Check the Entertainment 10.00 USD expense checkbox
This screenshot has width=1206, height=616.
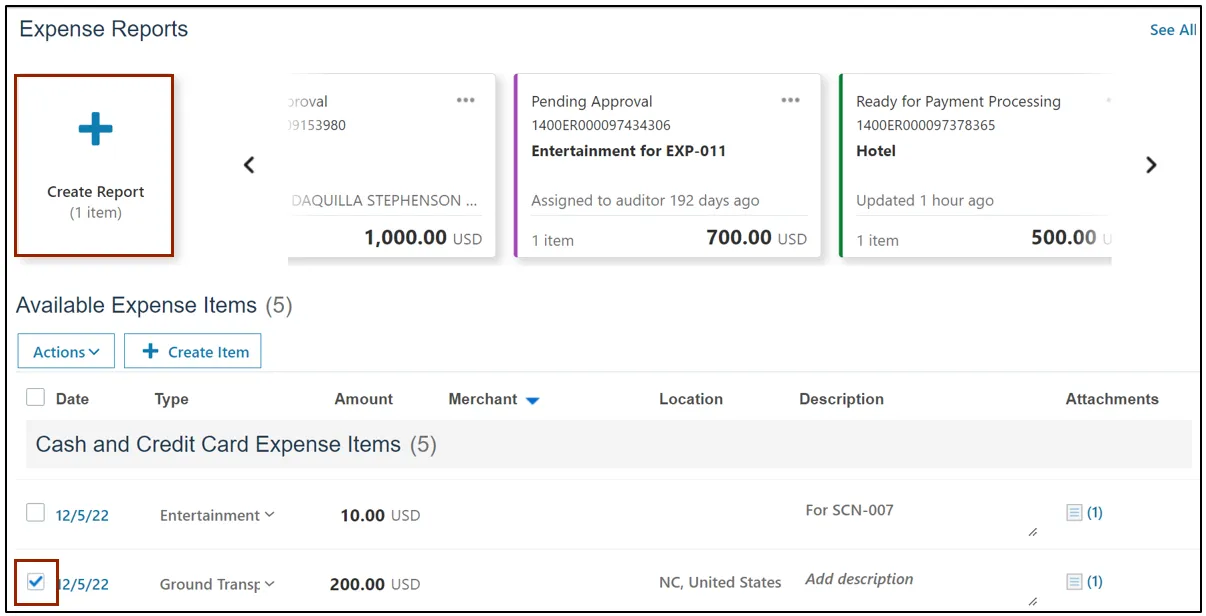pyautogui.click(x=36, y=513)
